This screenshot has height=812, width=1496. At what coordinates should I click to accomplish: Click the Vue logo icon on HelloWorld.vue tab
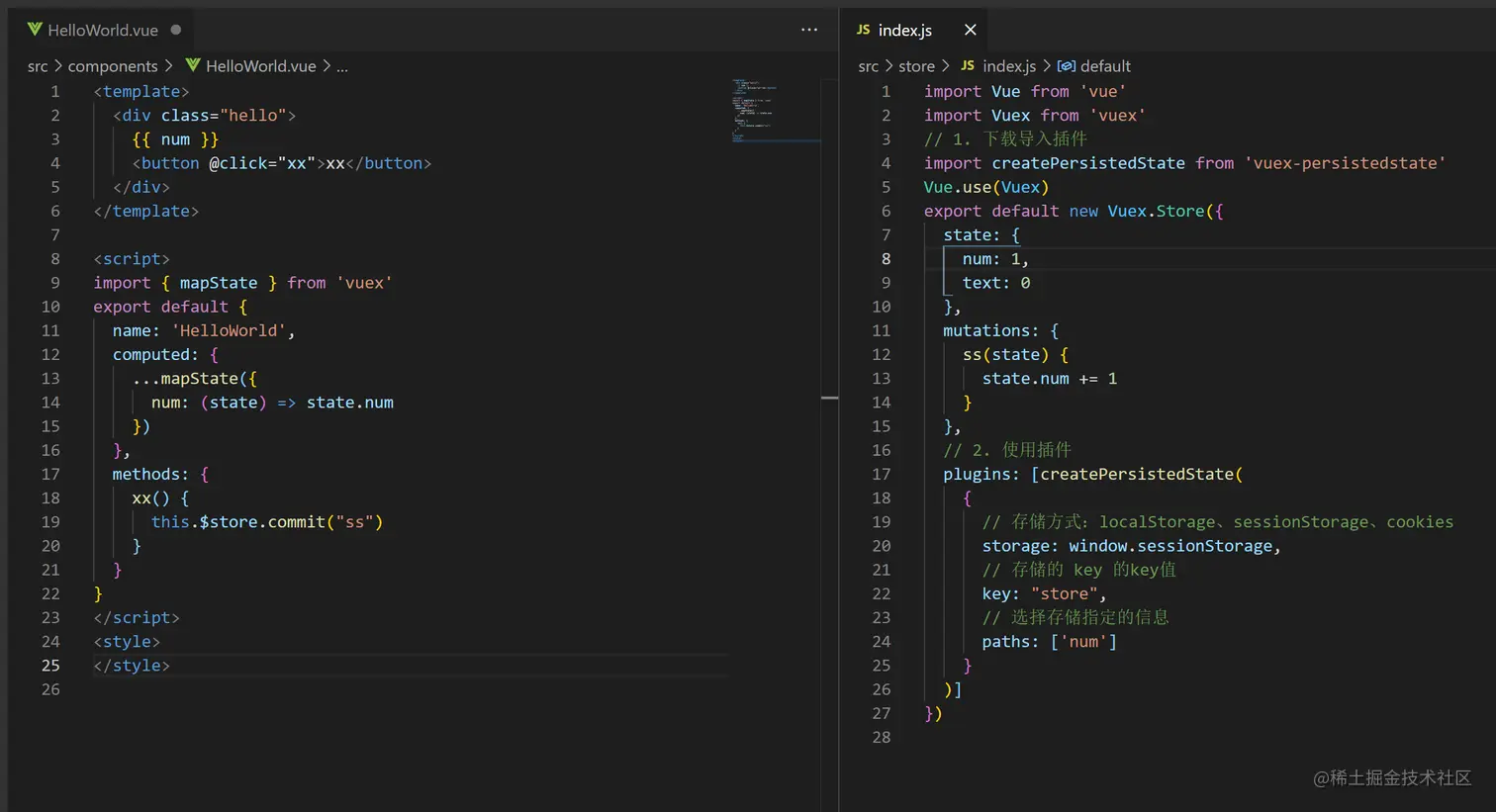[35, 30]
